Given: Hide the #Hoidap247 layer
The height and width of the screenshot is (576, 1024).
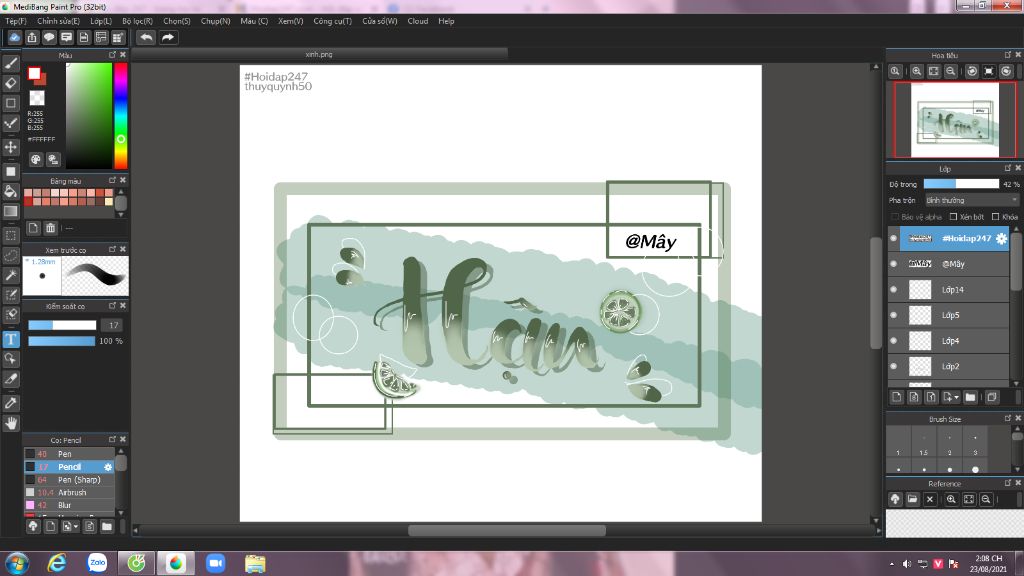Looking at the screenshot, I should (x=893, y=238).
